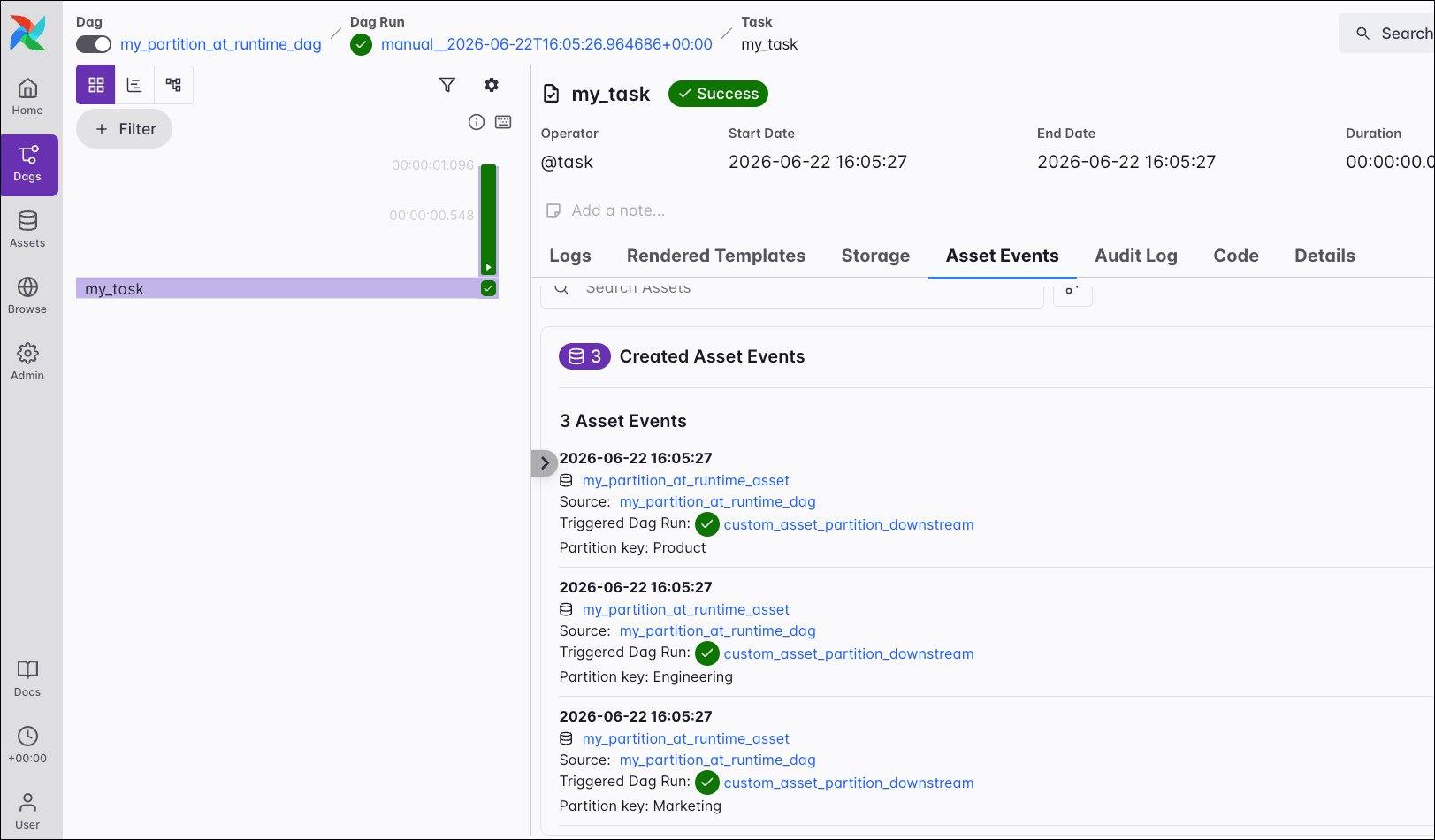
Task: Change timezone via the +00:00 clock
Action: (x=27, y=745)
